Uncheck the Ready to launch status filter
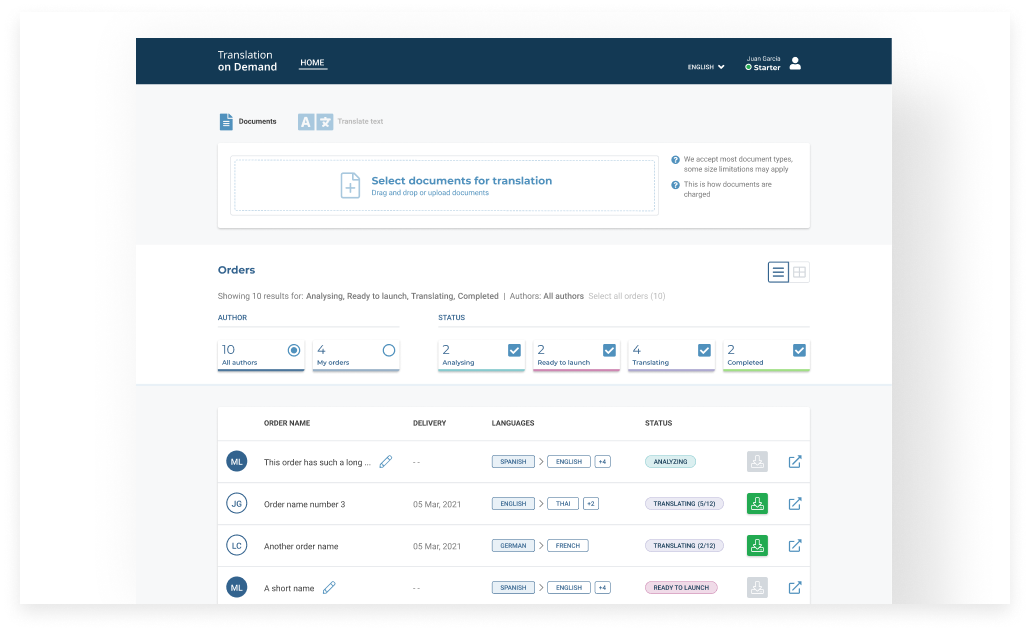 pos(610,350)
